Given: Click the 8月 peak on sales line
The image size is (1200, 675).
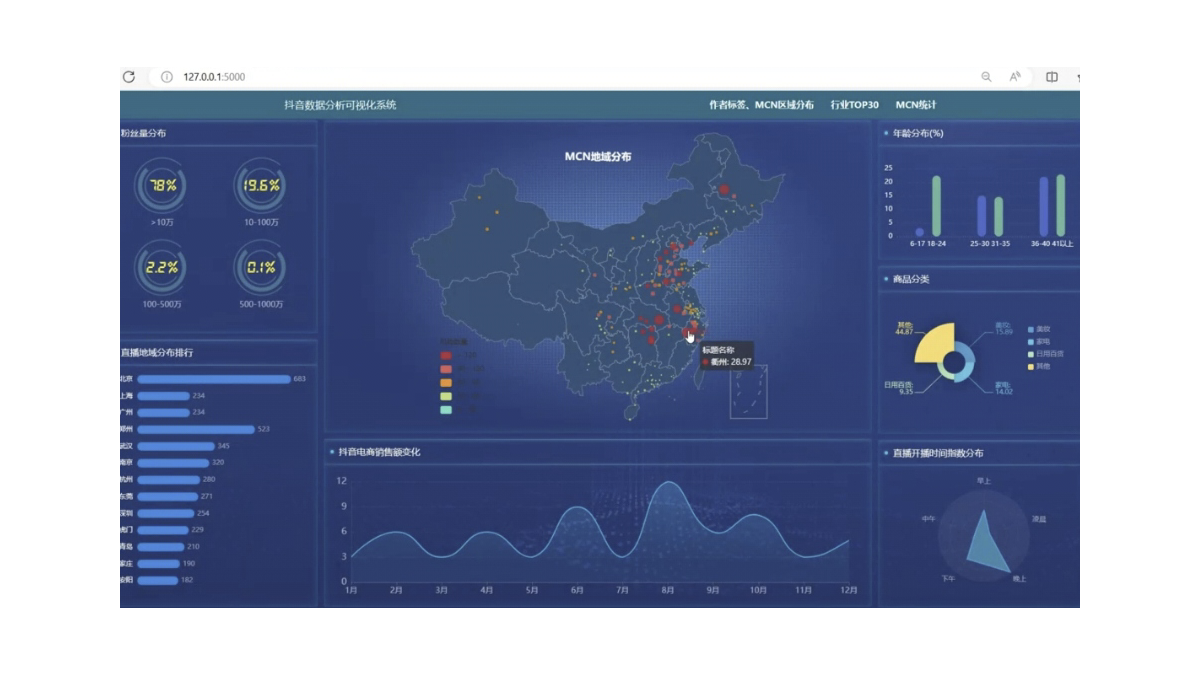Looking at the screenshot, I should pos(668,484).
